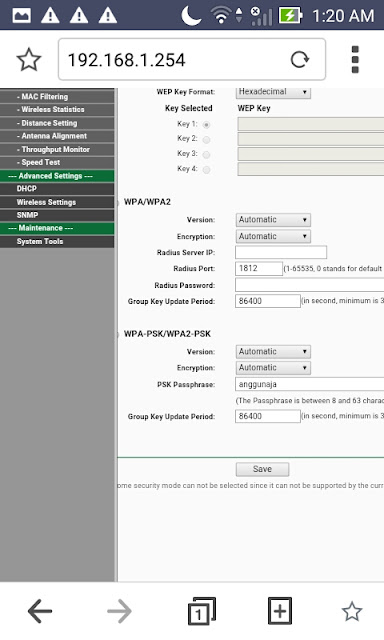
Task: Tap the third warning triangle in status bar
Action: tap(108, 16)
